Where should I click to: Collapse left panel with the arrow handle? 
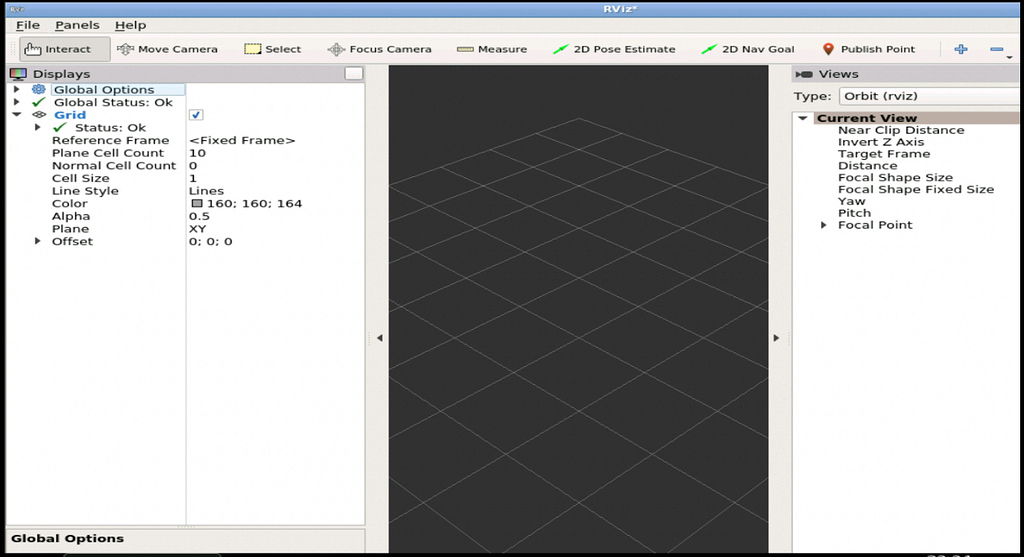379,338
